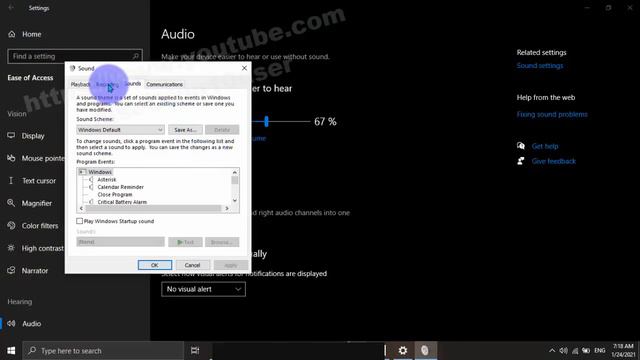Switch to the Sounds tab
Viewport: 640px width, 360px height.
click(133, 84)
